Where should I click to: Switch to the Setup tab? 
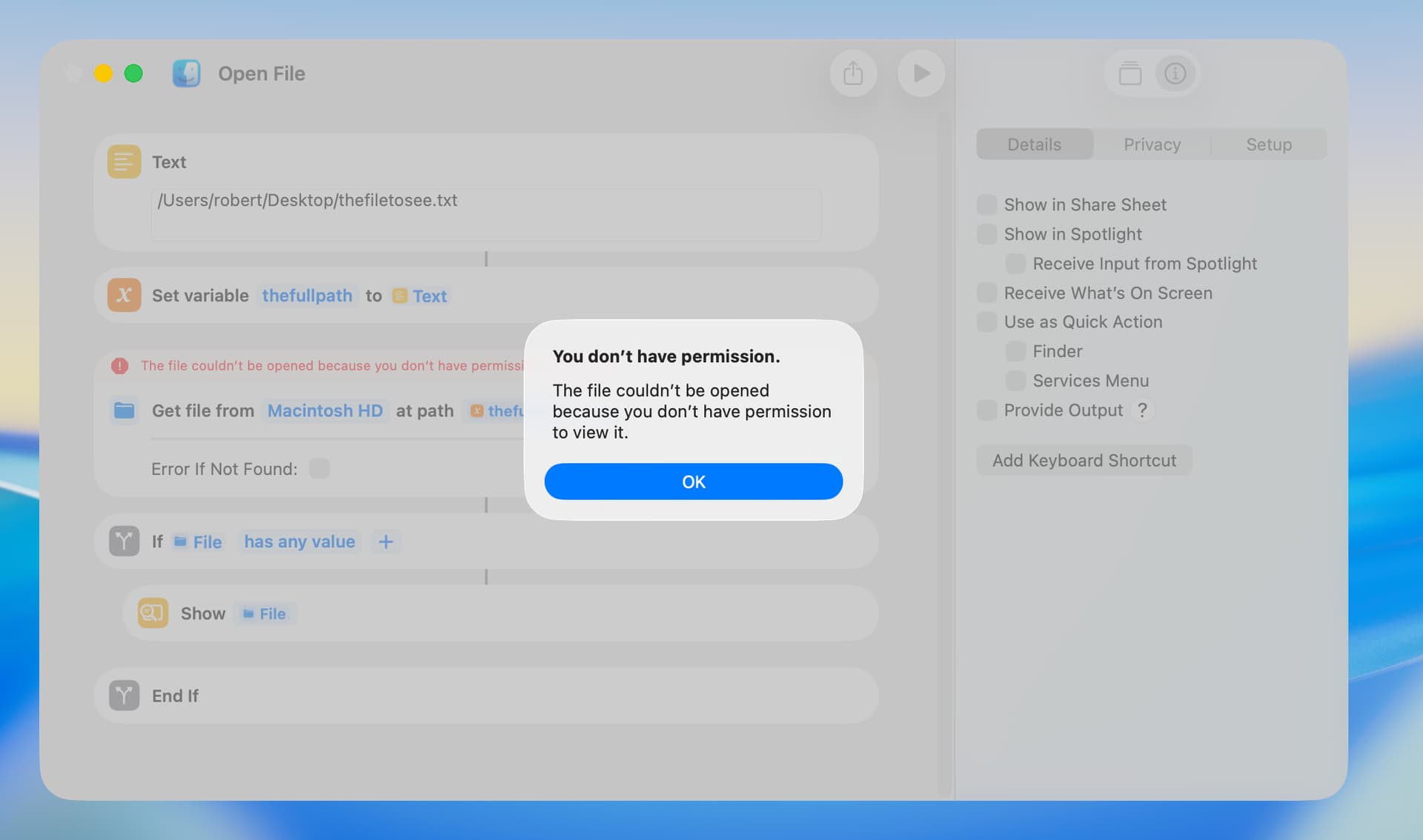tap(1268, 144)
